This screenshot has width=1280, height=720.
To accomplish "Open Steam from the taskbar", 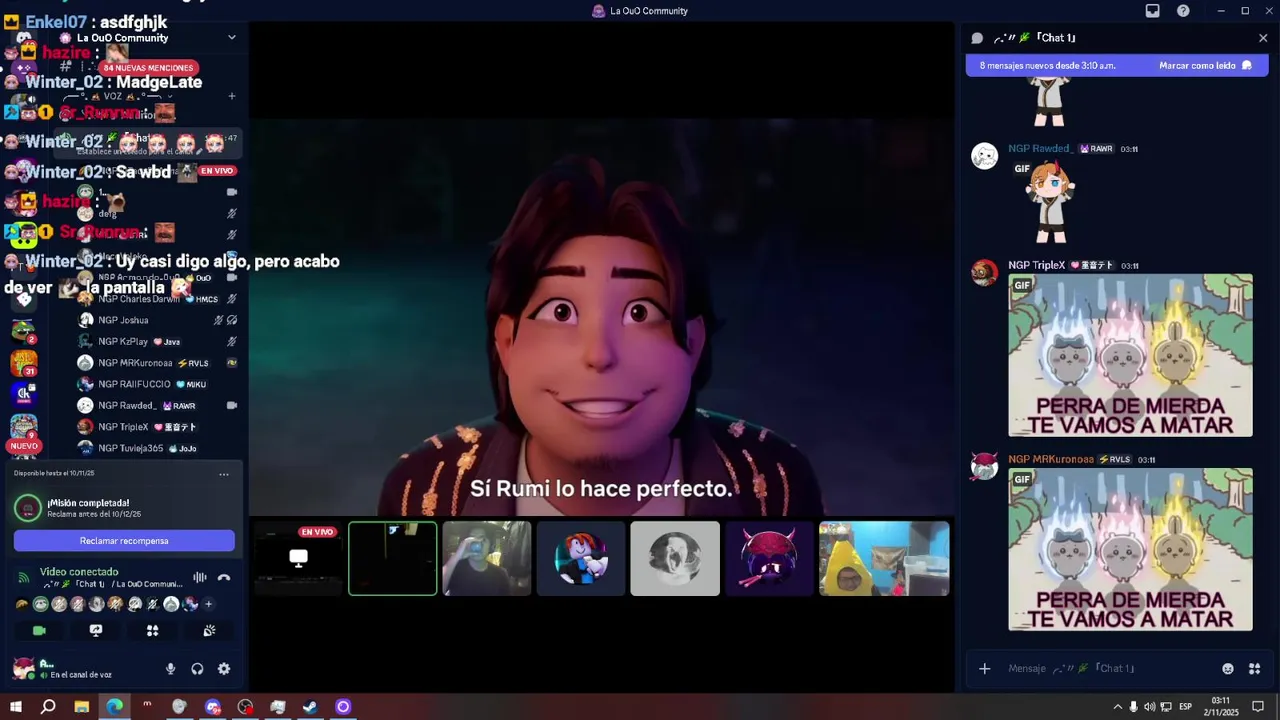I will coord(310,707).
